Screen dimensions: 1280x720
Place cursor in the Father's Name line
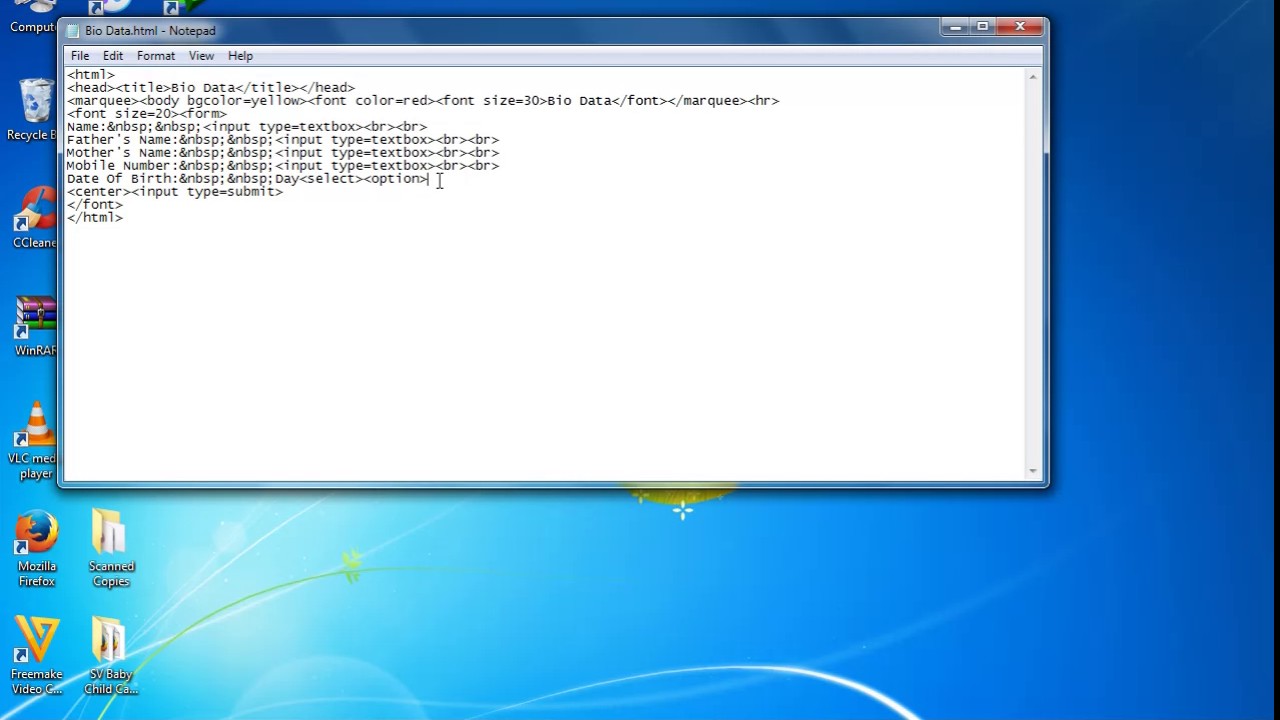pos(283,140)
